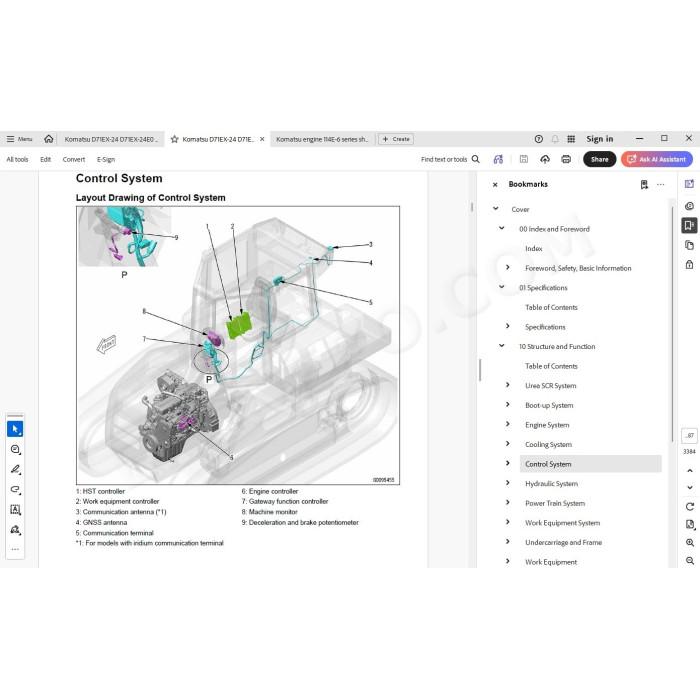Image resolution: width=700 pixels, height=700 pixels.
Task: Collapse the Cover bookmark
Action: click(x=496, y=208)
